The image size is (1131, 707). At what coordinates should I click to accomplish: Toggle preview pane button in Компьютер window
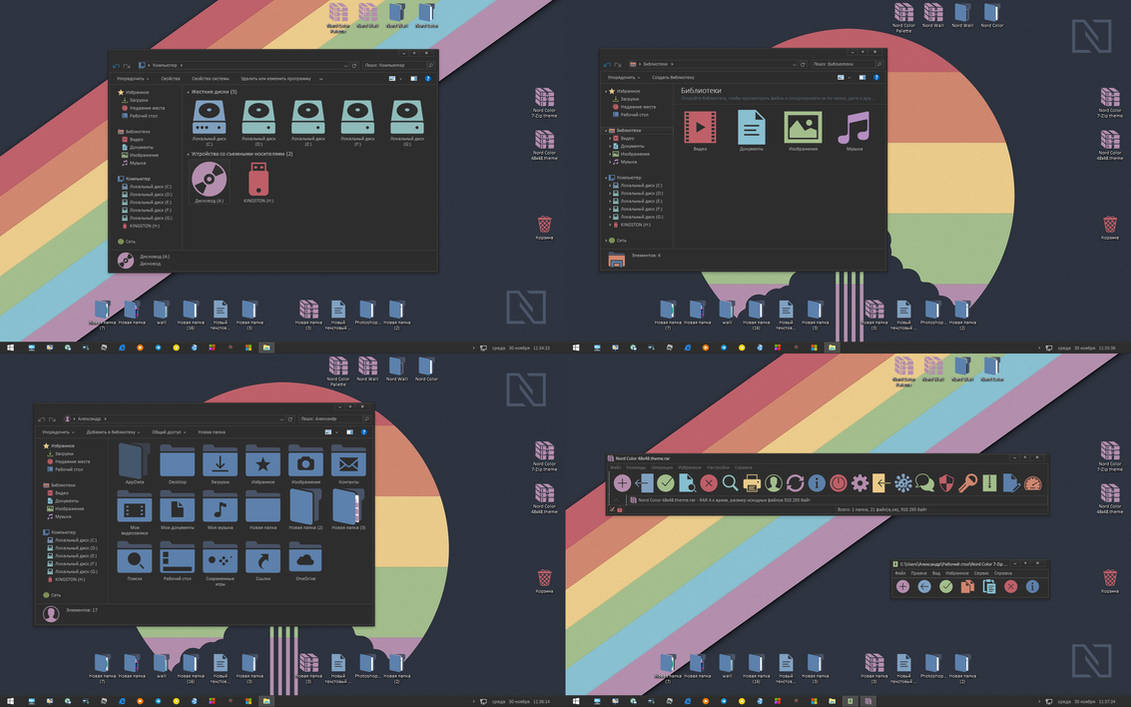pyautogui.click(x=413, y=78)
